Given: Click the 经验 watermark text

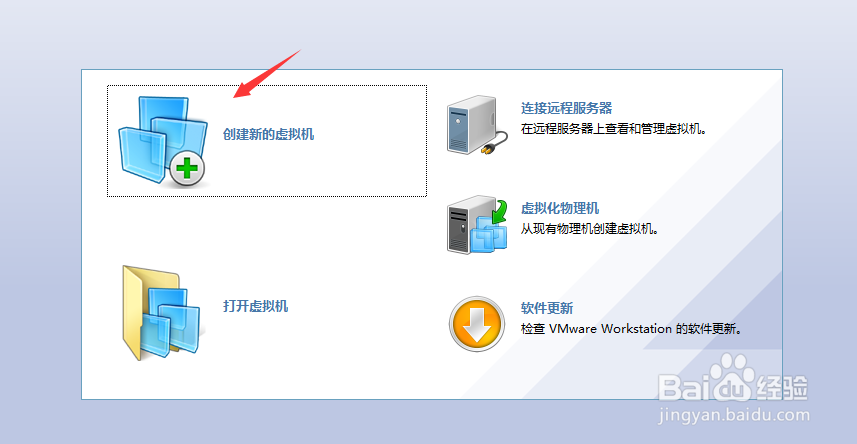Looking at the screenshot, I should [x=782, y=388].
